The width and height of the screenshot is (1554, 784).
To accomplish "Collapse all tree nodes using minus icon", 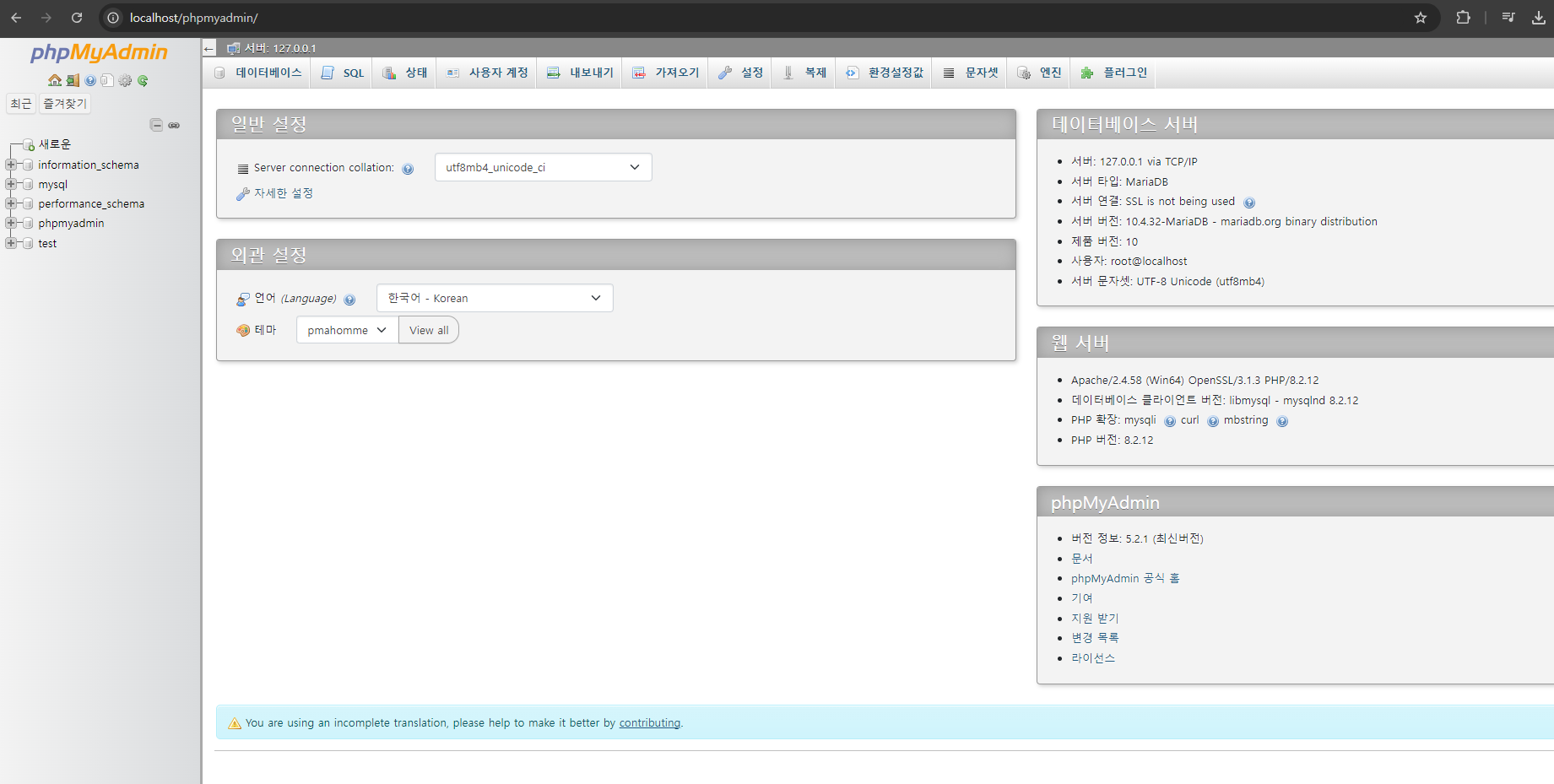I will 156,125.
